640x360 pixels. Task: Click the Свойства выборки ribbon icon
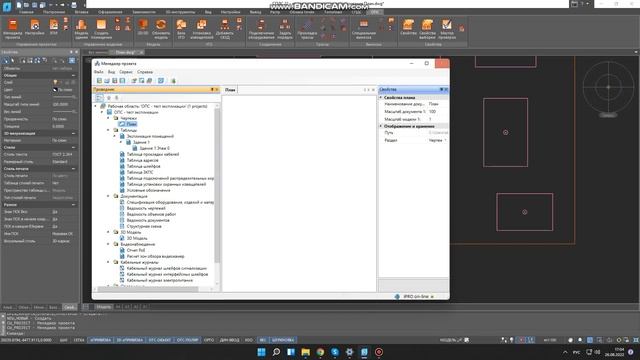[427, 29]
